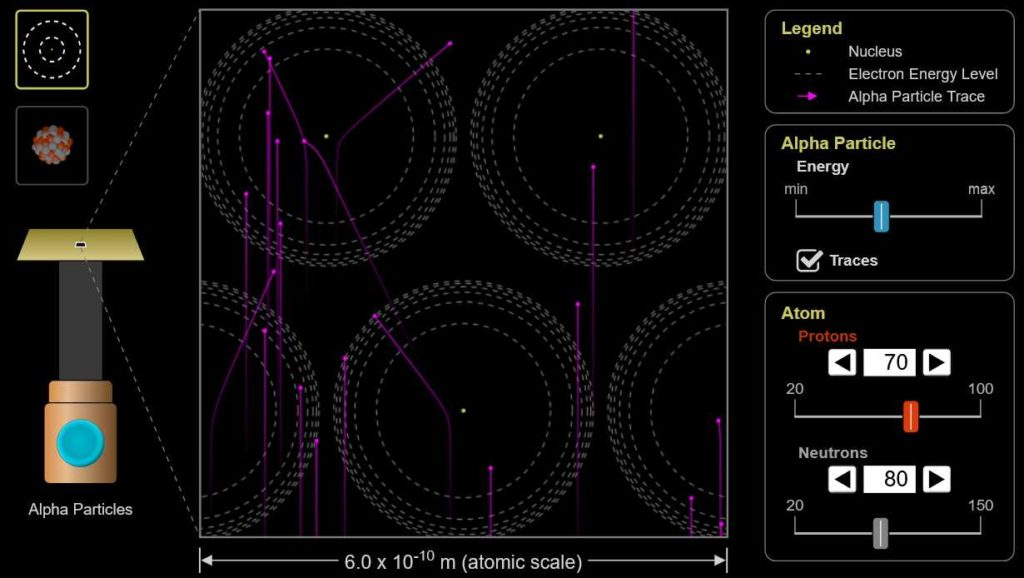Click the Protons label
Image resolution: width=1024 pixels, height=578 pixels.
pos(827,336)
